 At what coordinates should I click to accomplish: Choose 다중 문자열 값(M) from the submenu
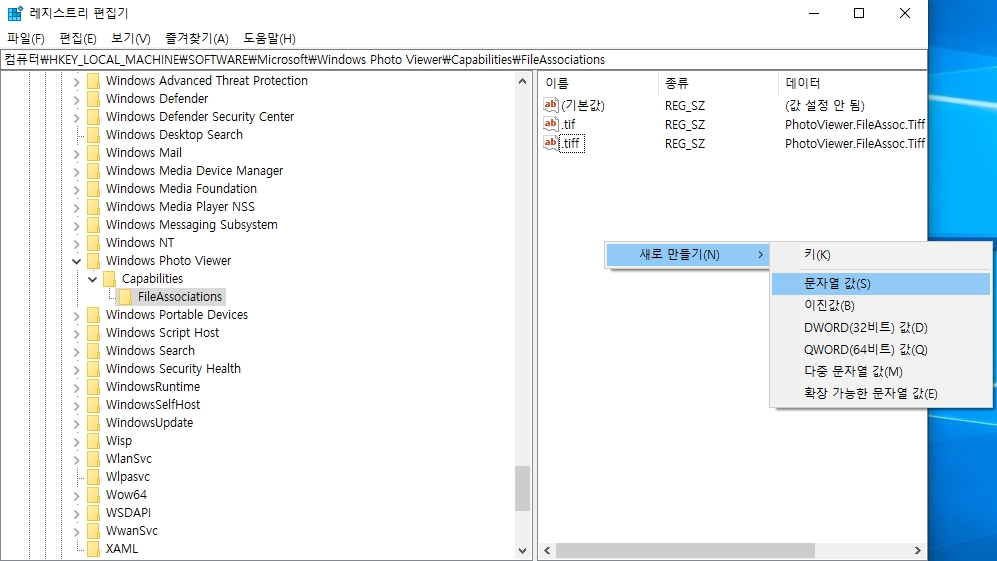[881, 371]
